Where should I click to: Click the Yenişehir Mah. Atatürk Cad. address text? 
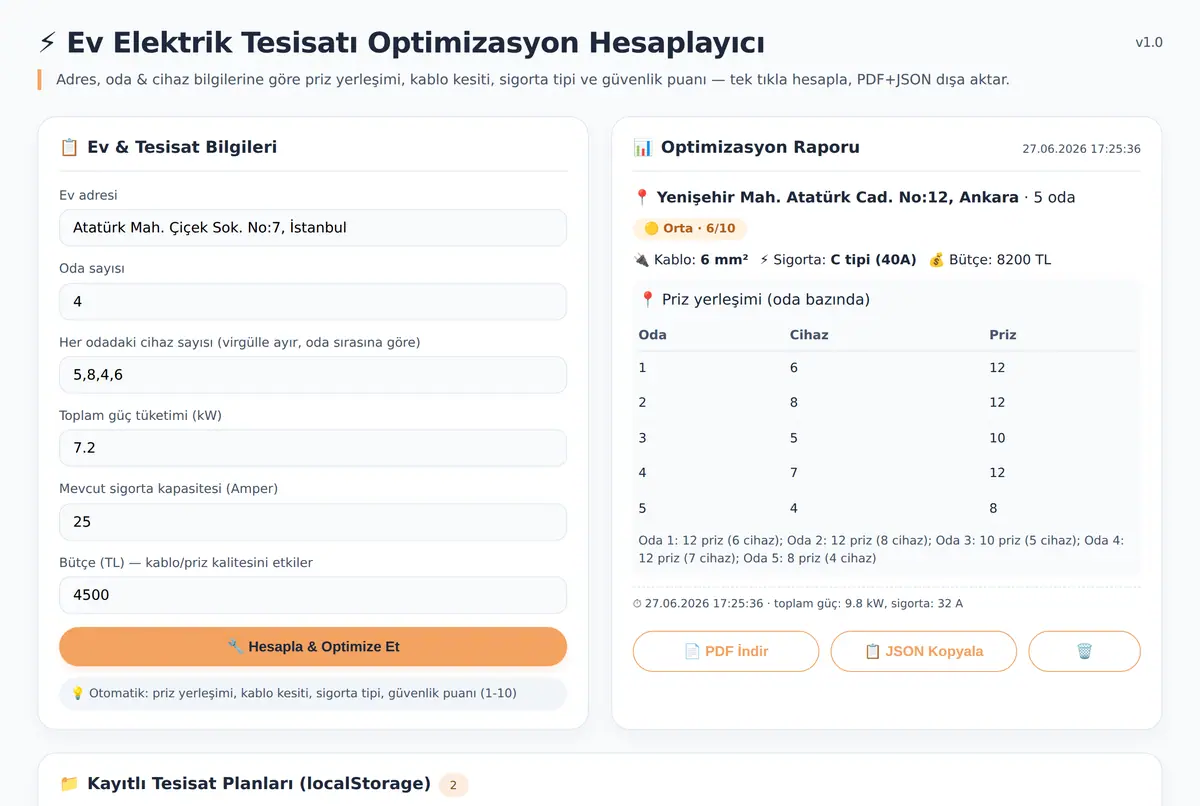[x=838, y=197]
